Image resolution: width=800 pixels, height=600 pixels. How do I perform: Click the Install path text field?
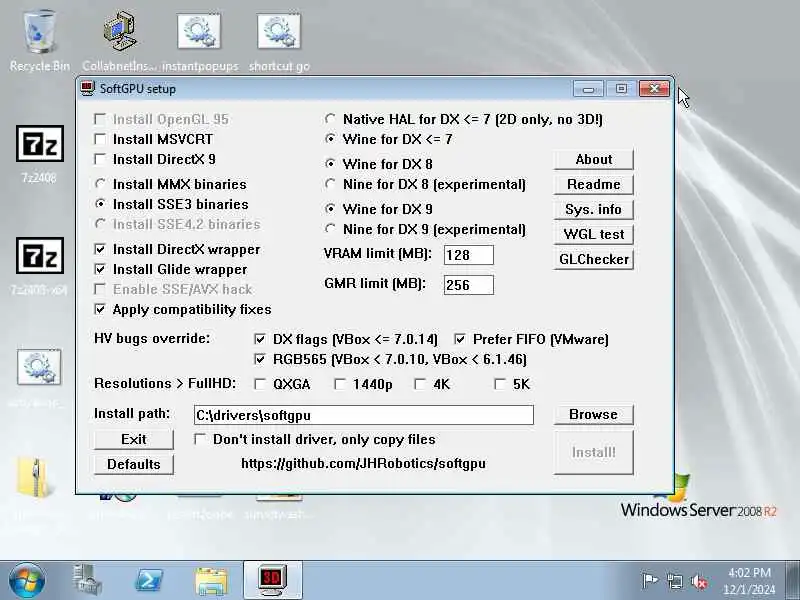pos(364,415)
